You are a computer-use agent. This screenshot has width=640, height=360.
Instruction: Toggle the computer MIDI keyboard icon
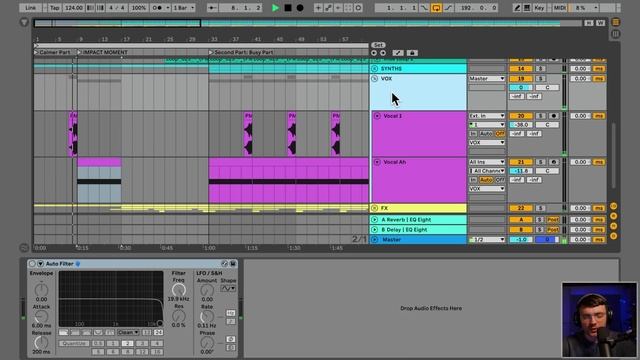point(527,8)
